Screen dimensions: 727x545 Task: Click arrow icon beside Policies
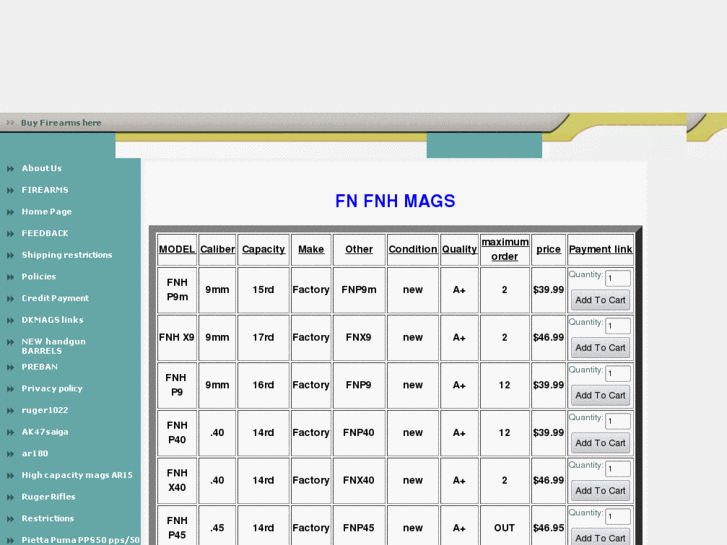pyautogui.click(x=10, y=277)
